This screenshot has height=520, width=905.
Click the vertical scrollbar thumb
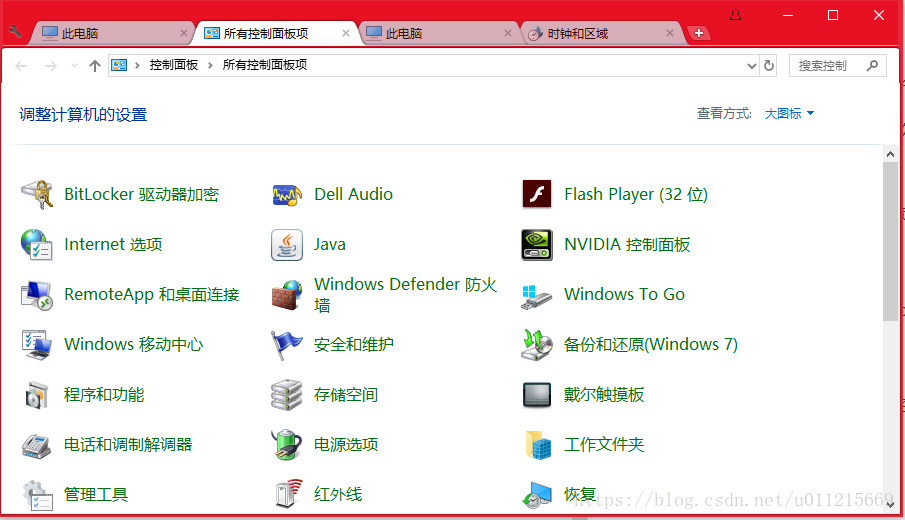890,241
